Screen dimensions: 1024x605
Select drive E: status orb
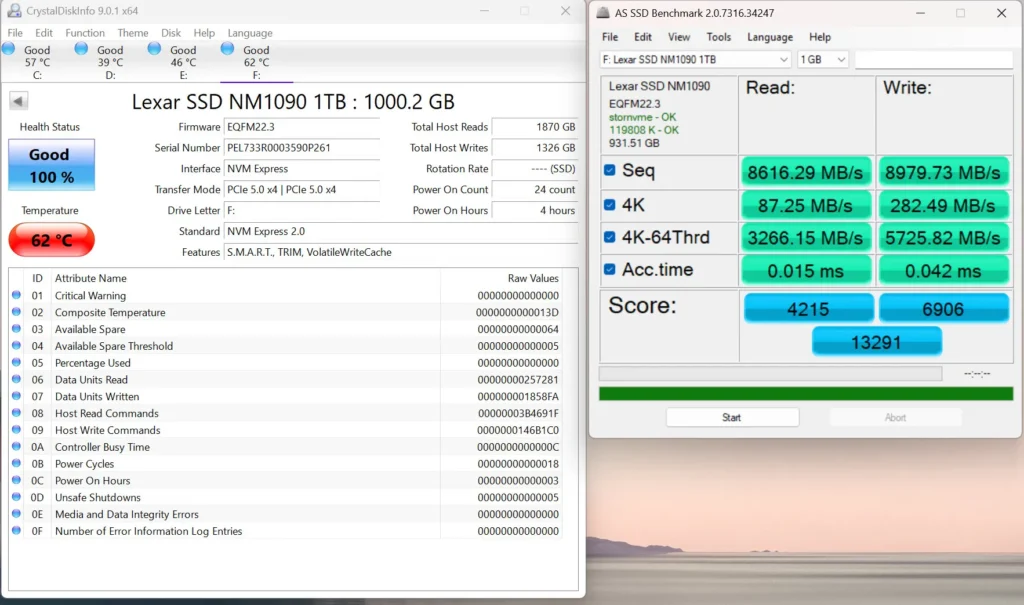coord(154,48)
